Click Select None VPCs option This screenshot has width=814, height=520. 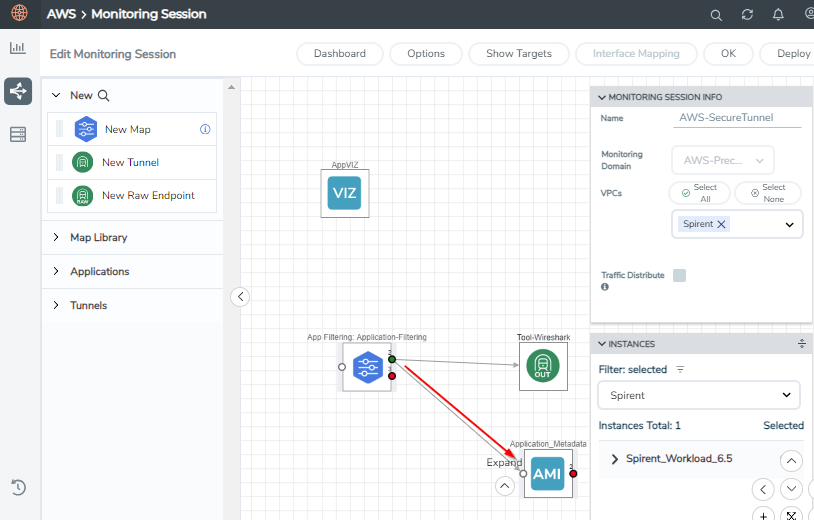pos(768,193)
